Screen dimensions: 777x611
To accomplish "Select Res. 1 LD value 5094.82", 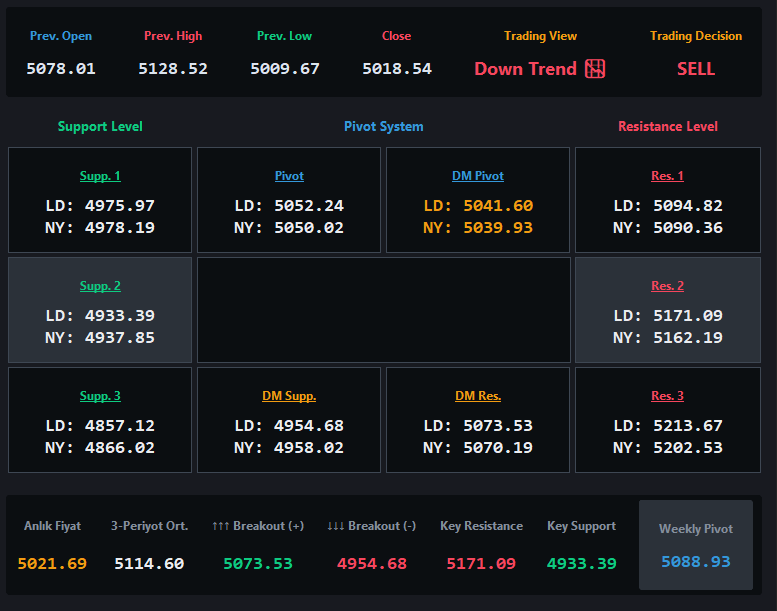I will [688, 206].
